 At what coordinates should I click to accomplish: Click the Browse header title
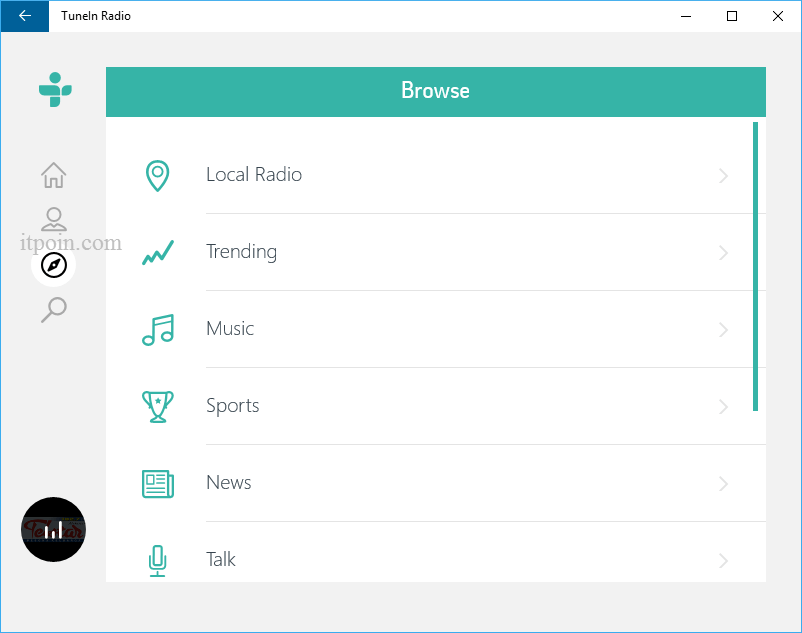coord(435,91)
